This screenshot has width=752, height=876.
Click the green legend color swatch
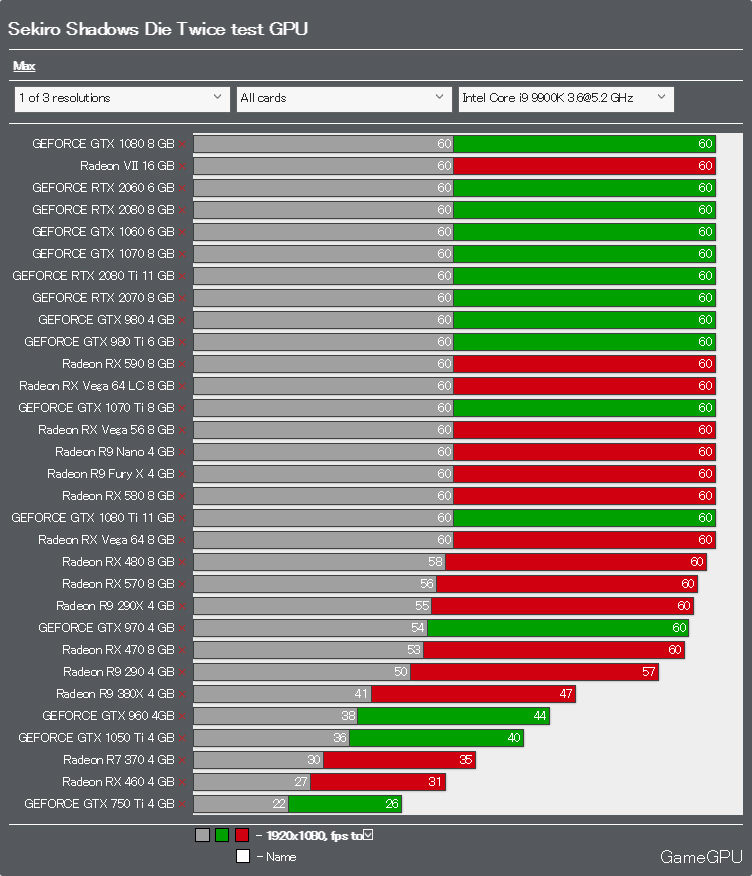click(222, 835)
